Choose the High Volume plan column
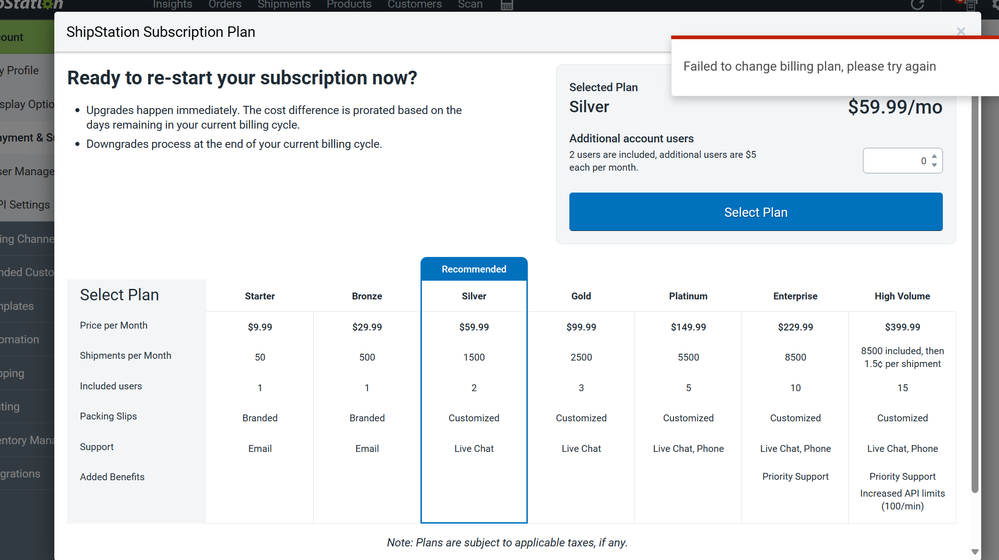The width and height of the screenshot is (999, 560). [x=902, y=296]
